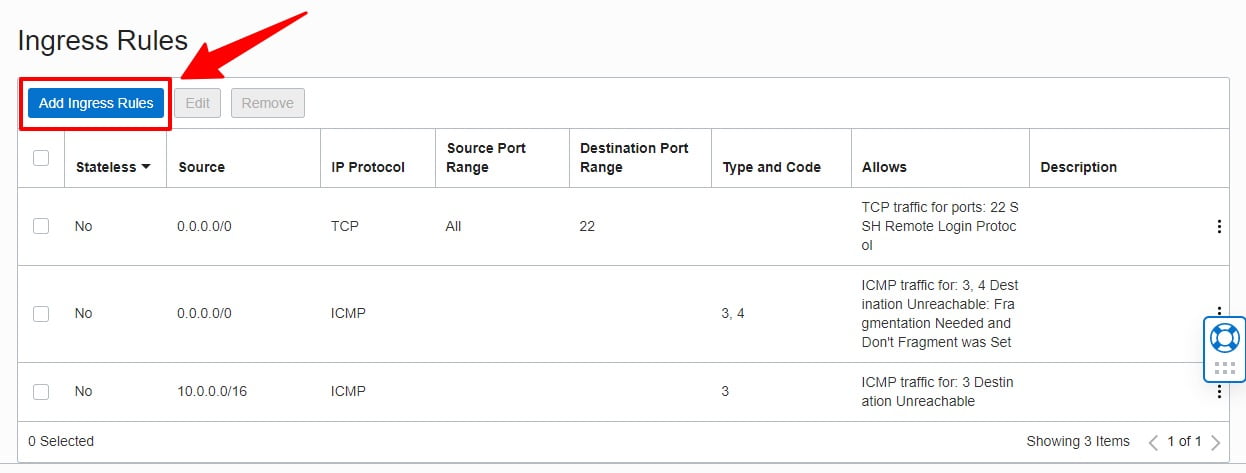
Task: Check the 0.0.0.0/0 ICMP rule checkbox
Action: click(41, 314)
